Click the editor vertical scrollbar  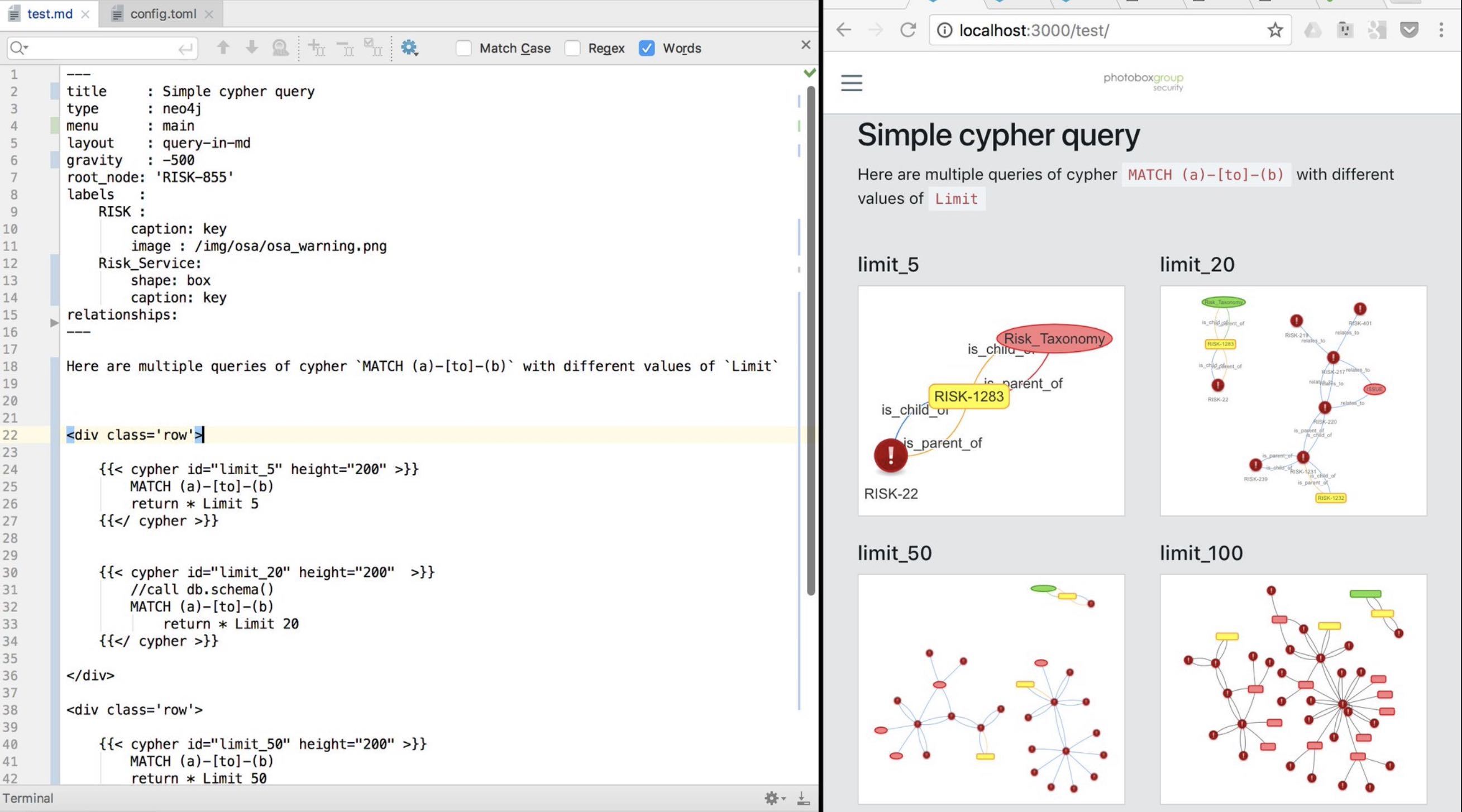coord(811,341)
